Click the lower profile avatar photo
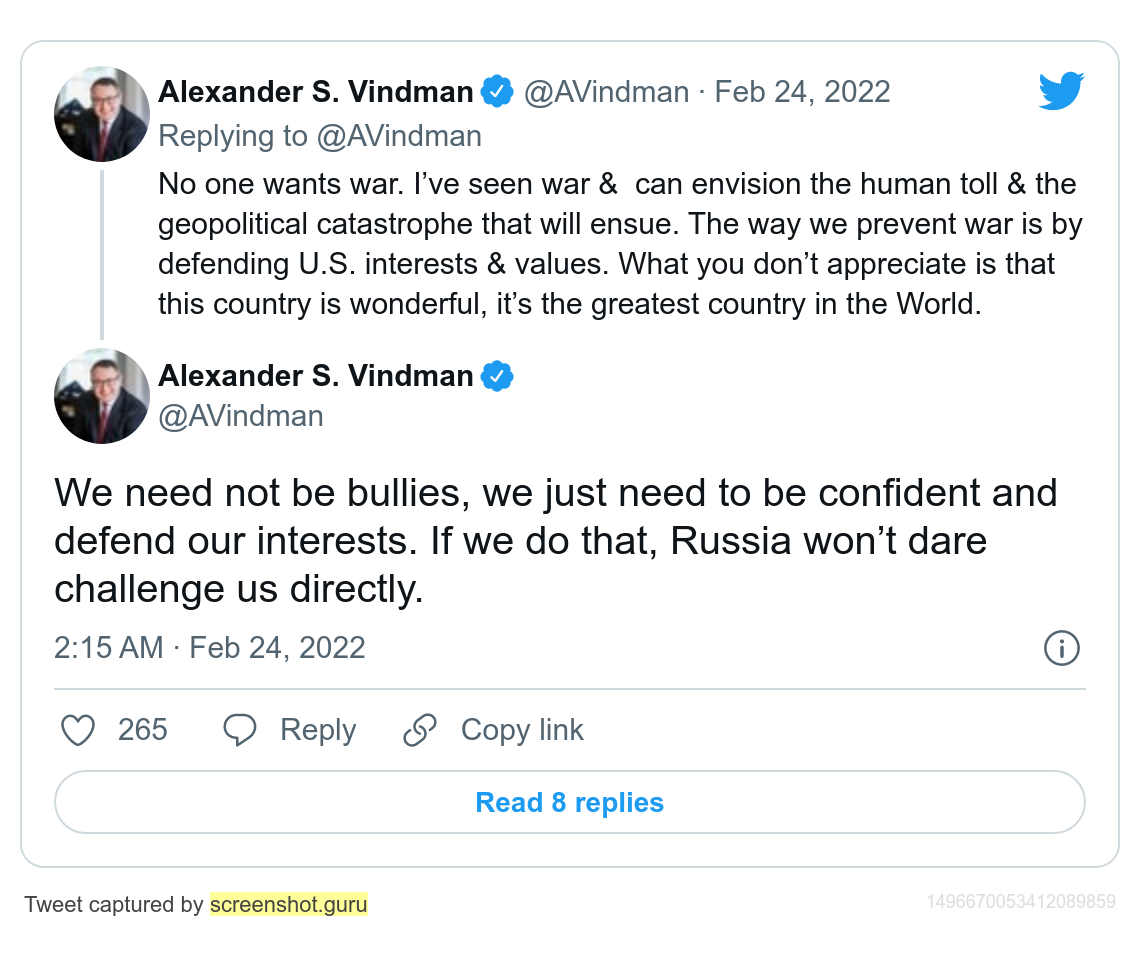Screen dimensions: 1140x960 (101, 396)
